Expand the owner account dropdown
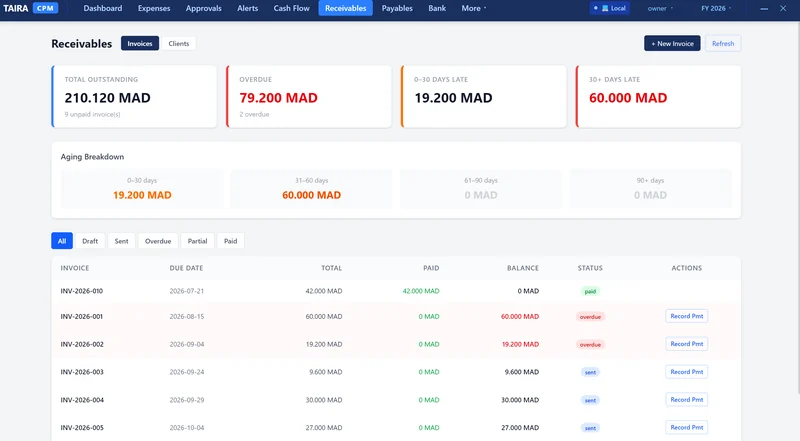This screenshot has height=441, width=800. (660, 8)
